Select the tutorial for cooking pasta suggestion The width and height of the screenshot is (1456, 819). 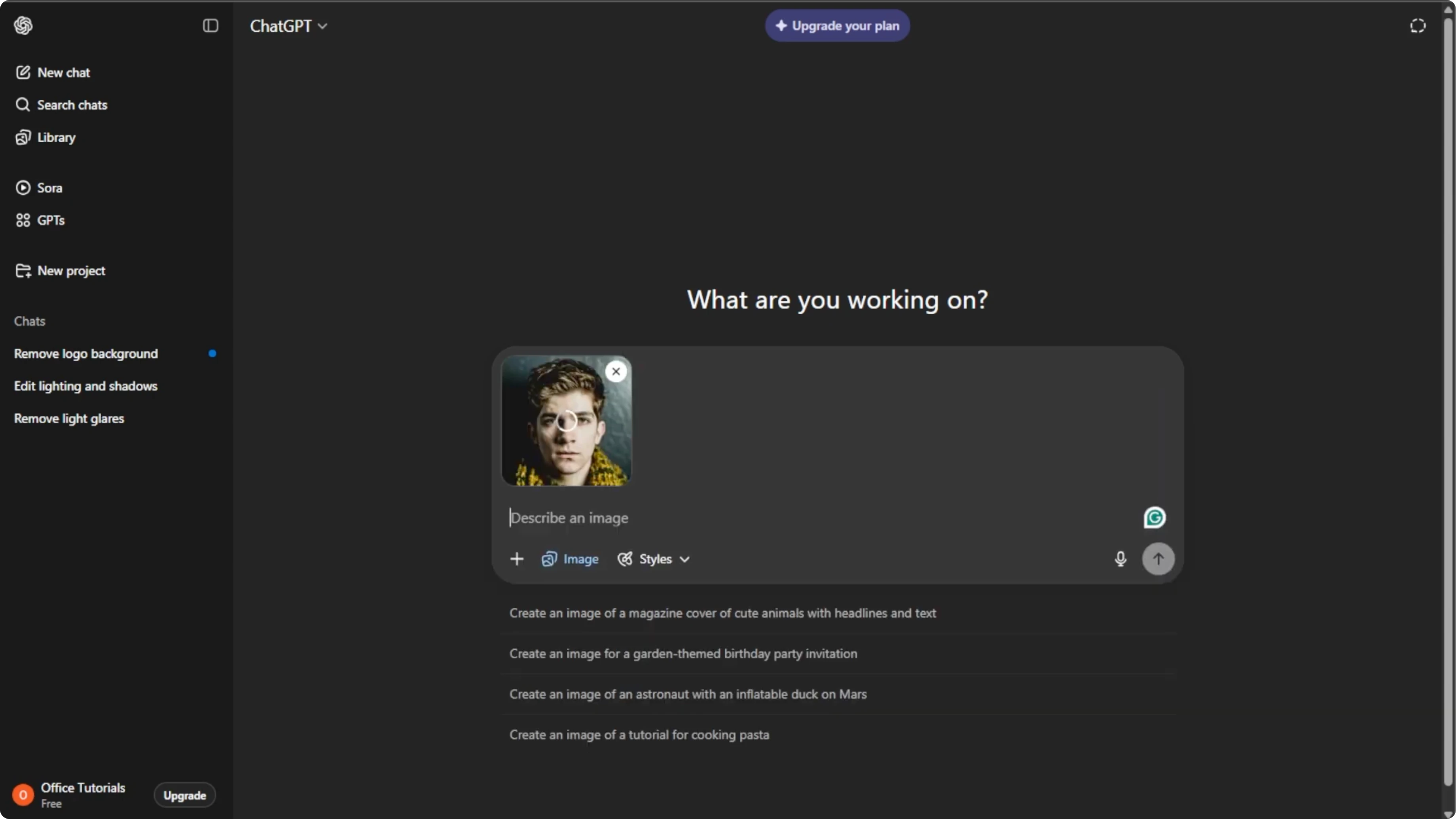(x=838, y=735)
